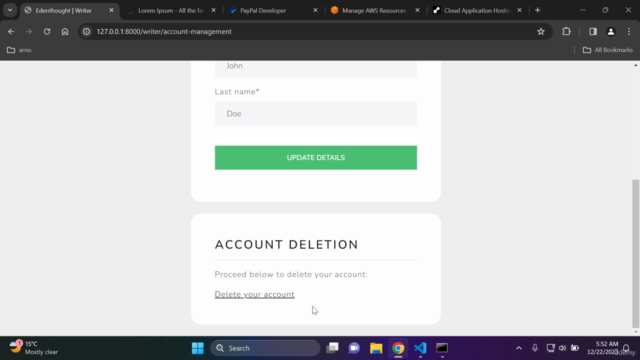Click the address bar URL

[x=164, y=31]
